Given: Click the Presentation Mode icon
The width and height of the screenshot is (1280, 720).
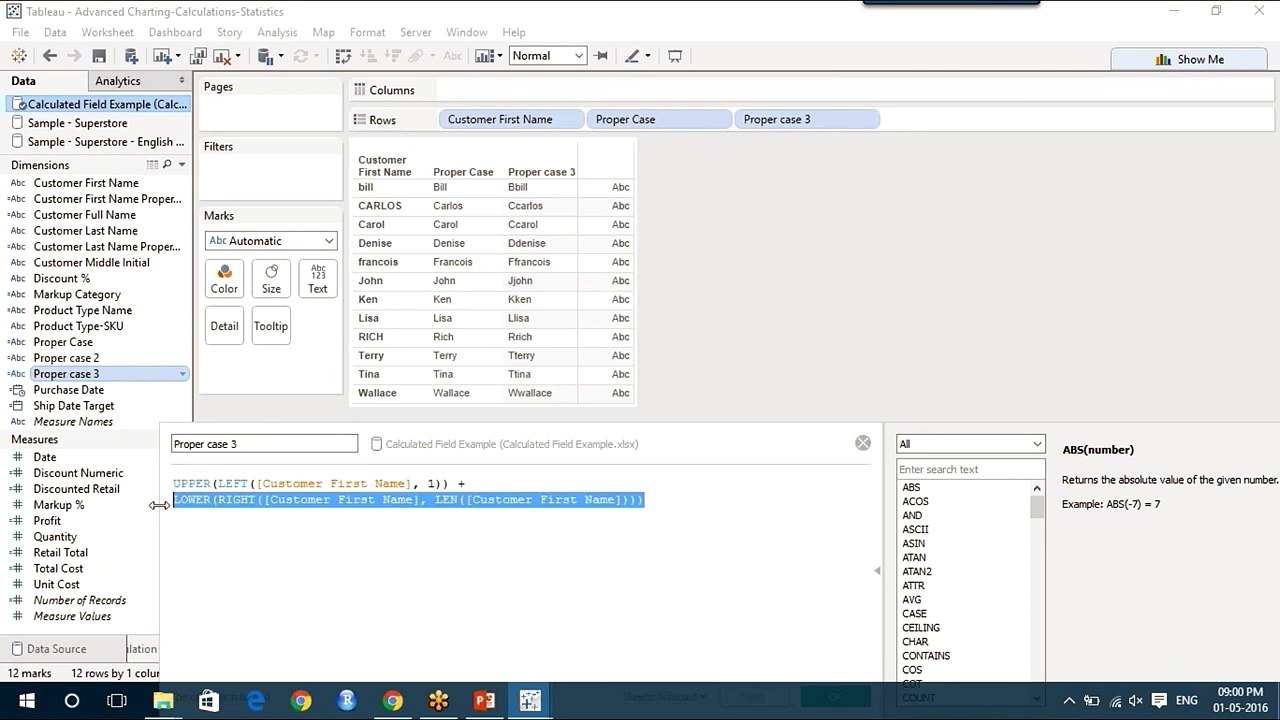Looking at the screenshot, I should 675,56.
